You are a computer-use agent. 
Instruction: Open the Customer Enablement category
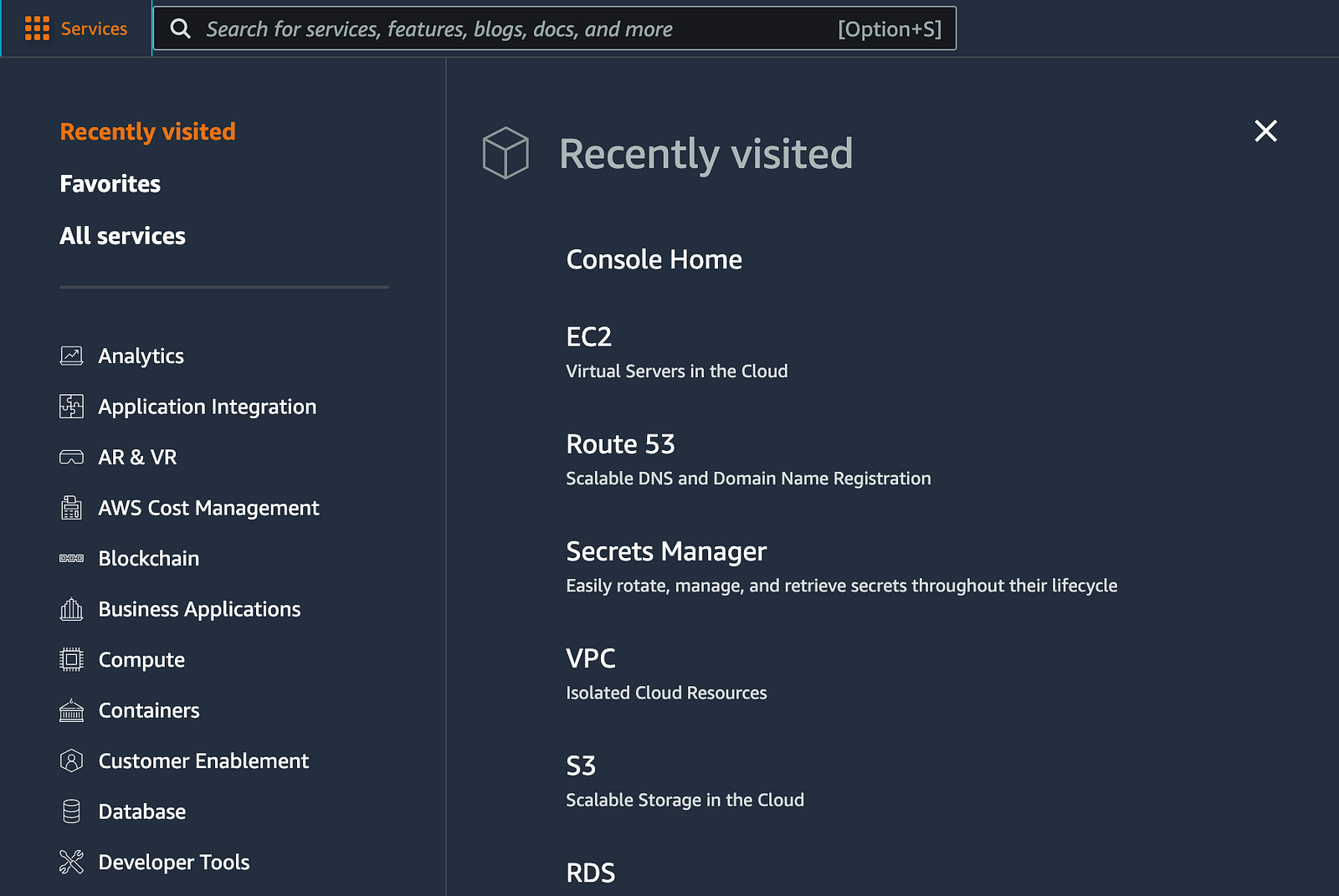(x=204, y=761)
